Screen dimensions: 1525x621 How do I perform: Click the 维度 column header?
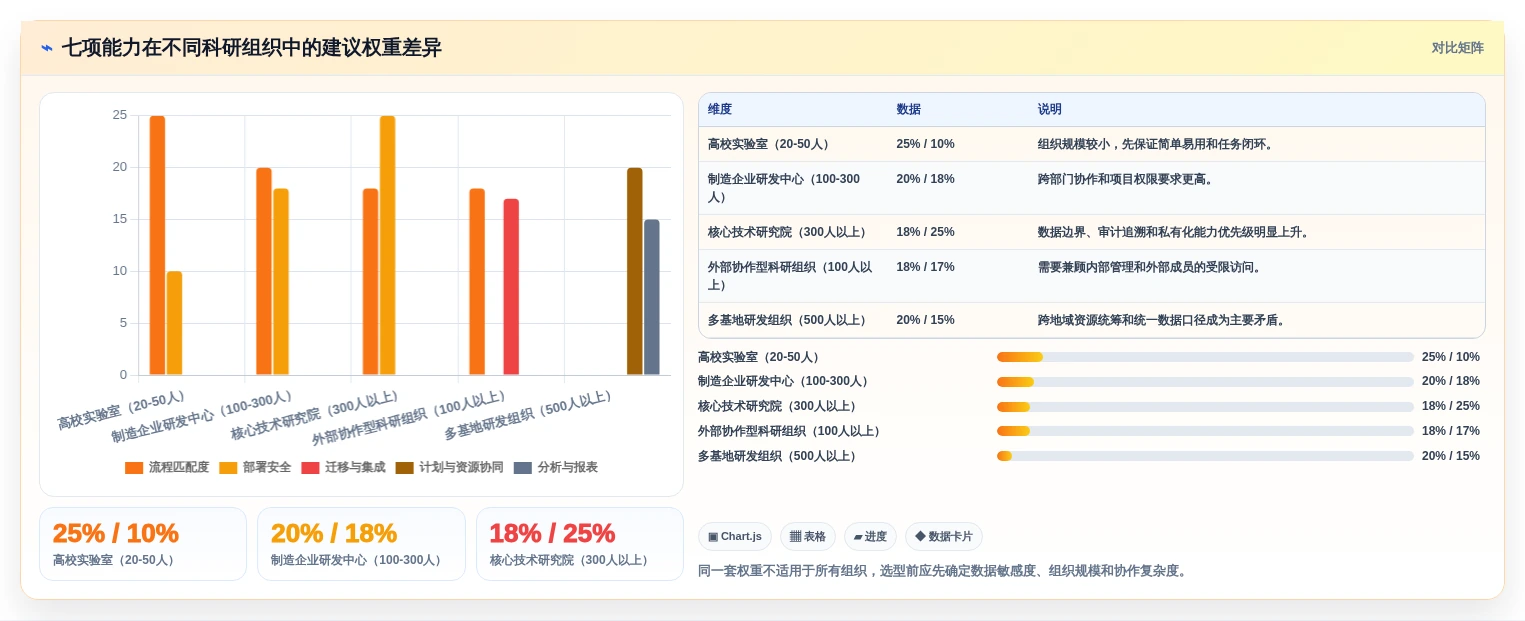720,110
